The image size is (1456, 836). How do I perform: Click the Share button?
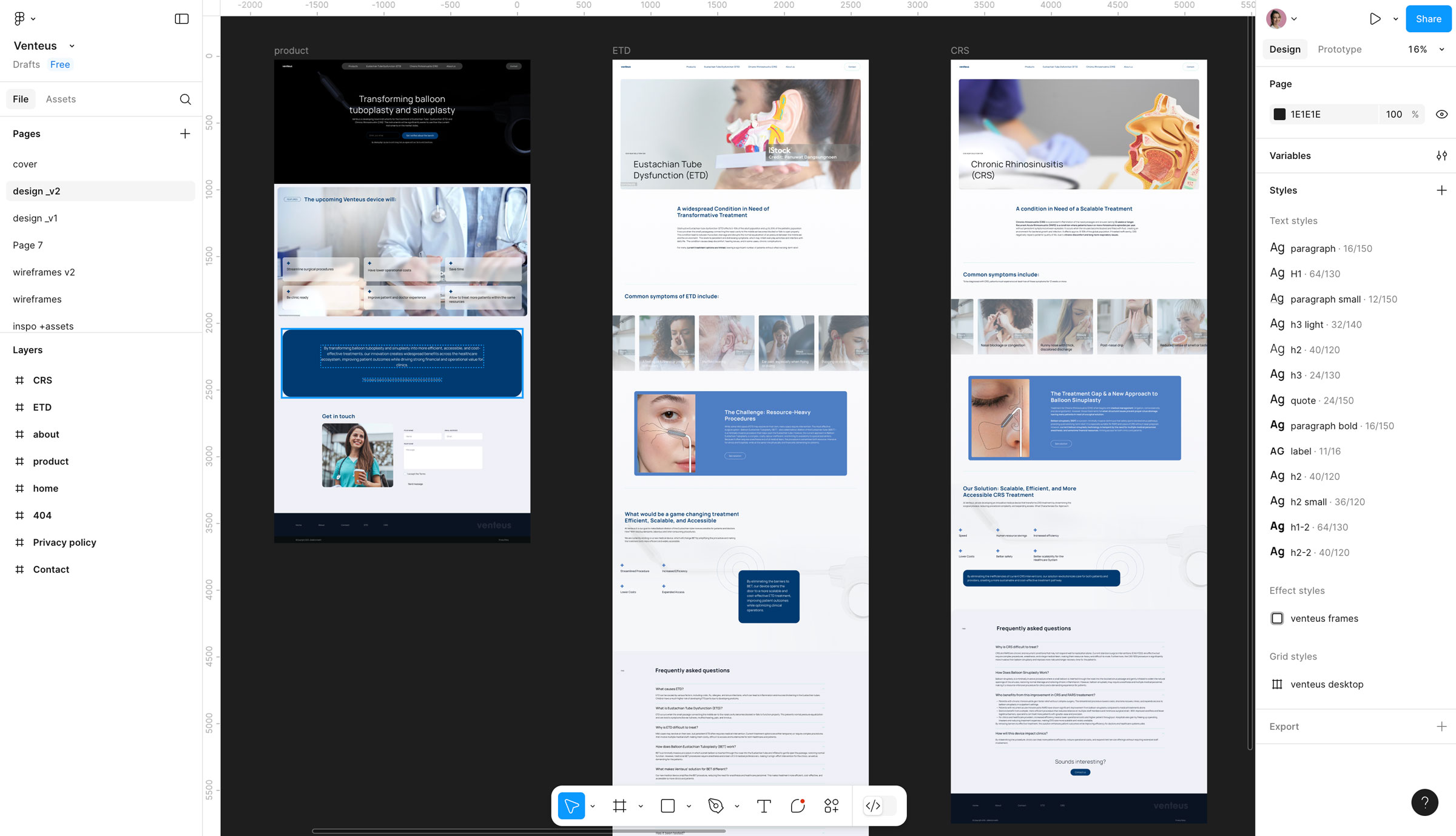[1428, 19]
